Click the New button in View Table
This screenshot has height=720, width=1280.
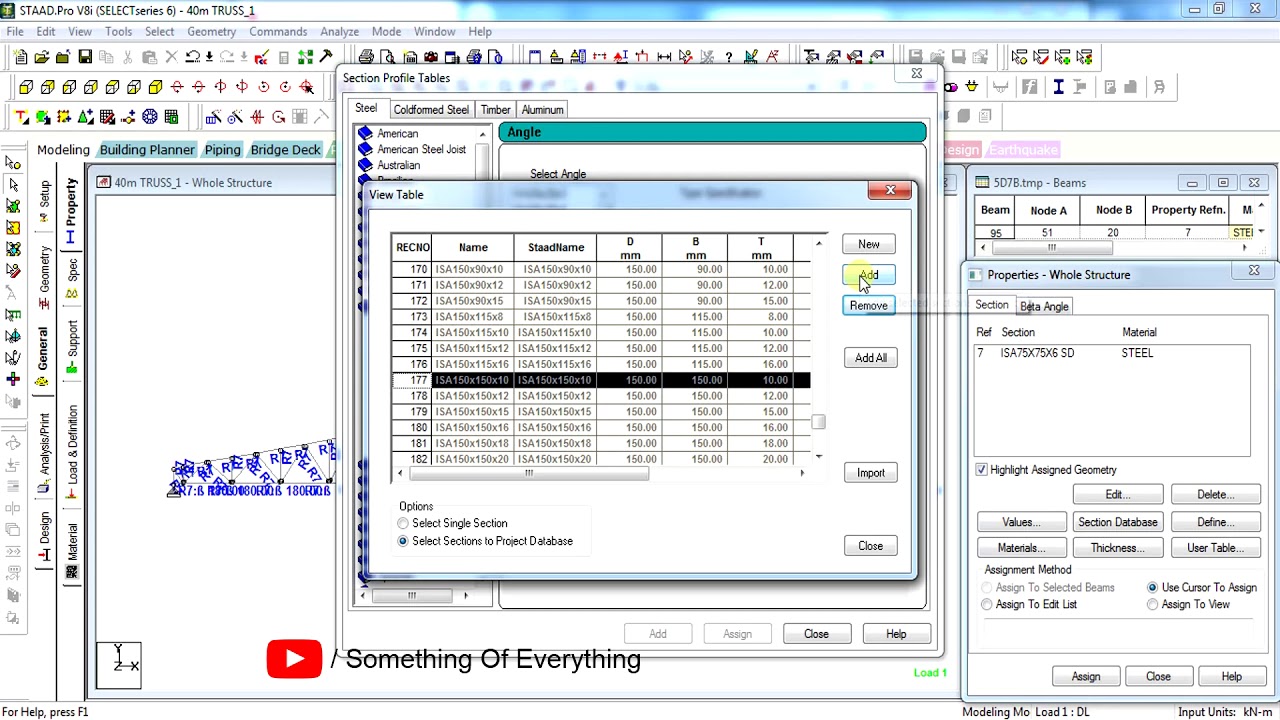(x=868, y=244)
